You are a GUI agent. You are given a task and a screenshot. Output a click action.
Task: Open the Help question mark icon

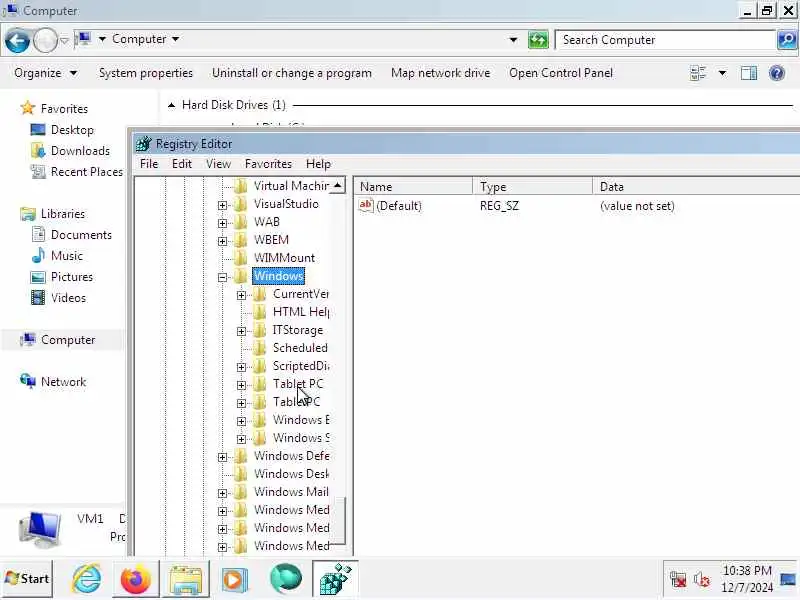pos(777,73)
